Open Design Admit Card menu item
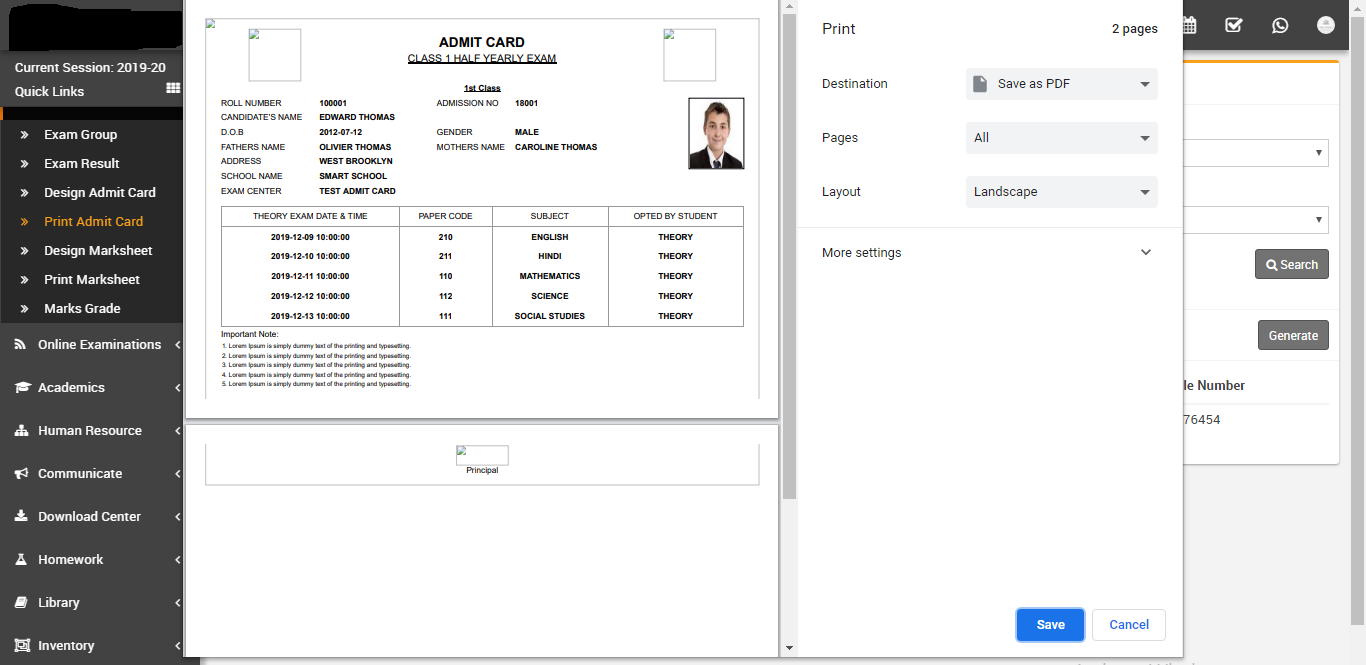1366x665 pixels. click(100, 193)
